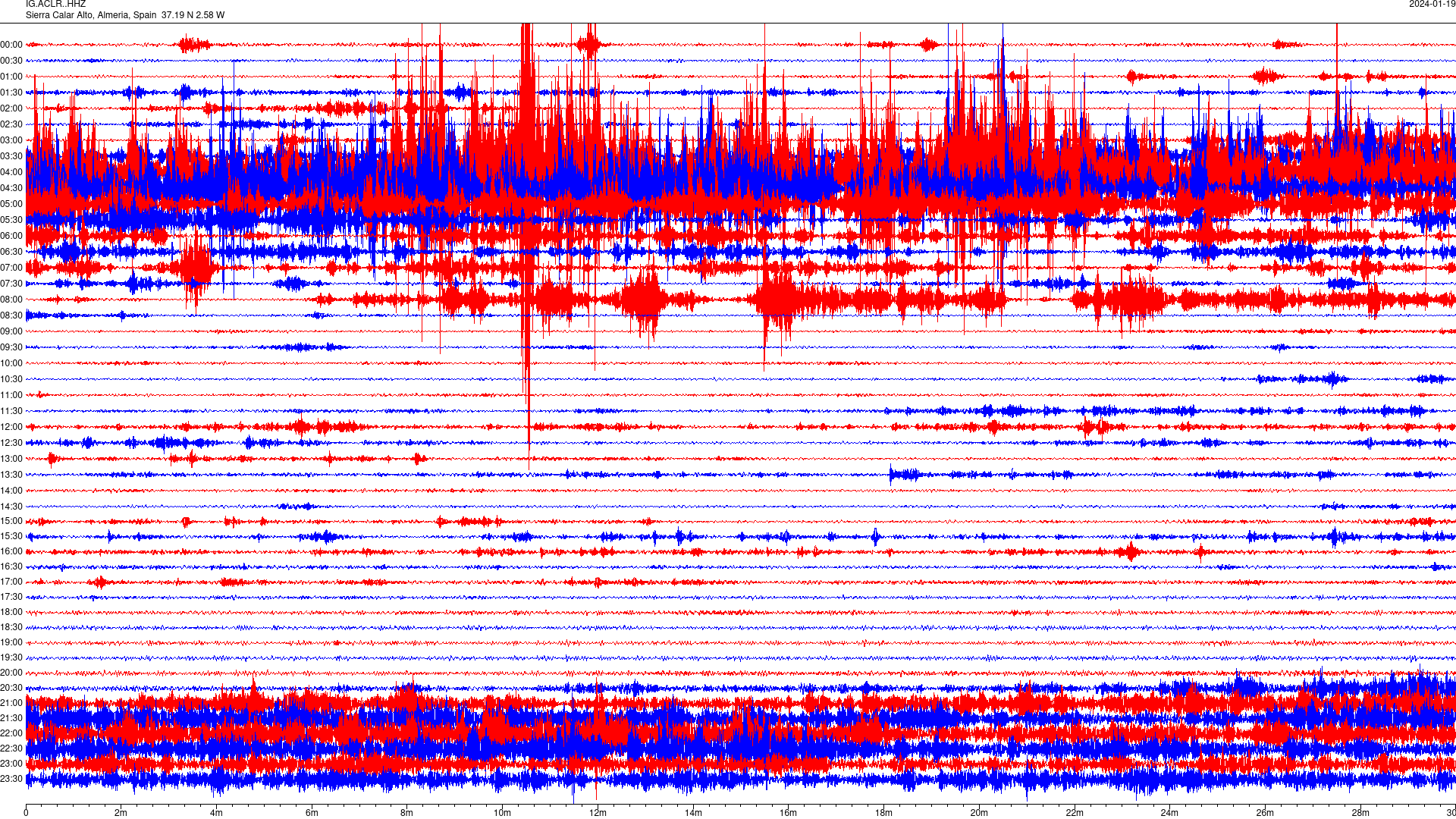The image size is (1456, 819).
Task: Select the 08:30 time row label
Action: click(11, 315)
